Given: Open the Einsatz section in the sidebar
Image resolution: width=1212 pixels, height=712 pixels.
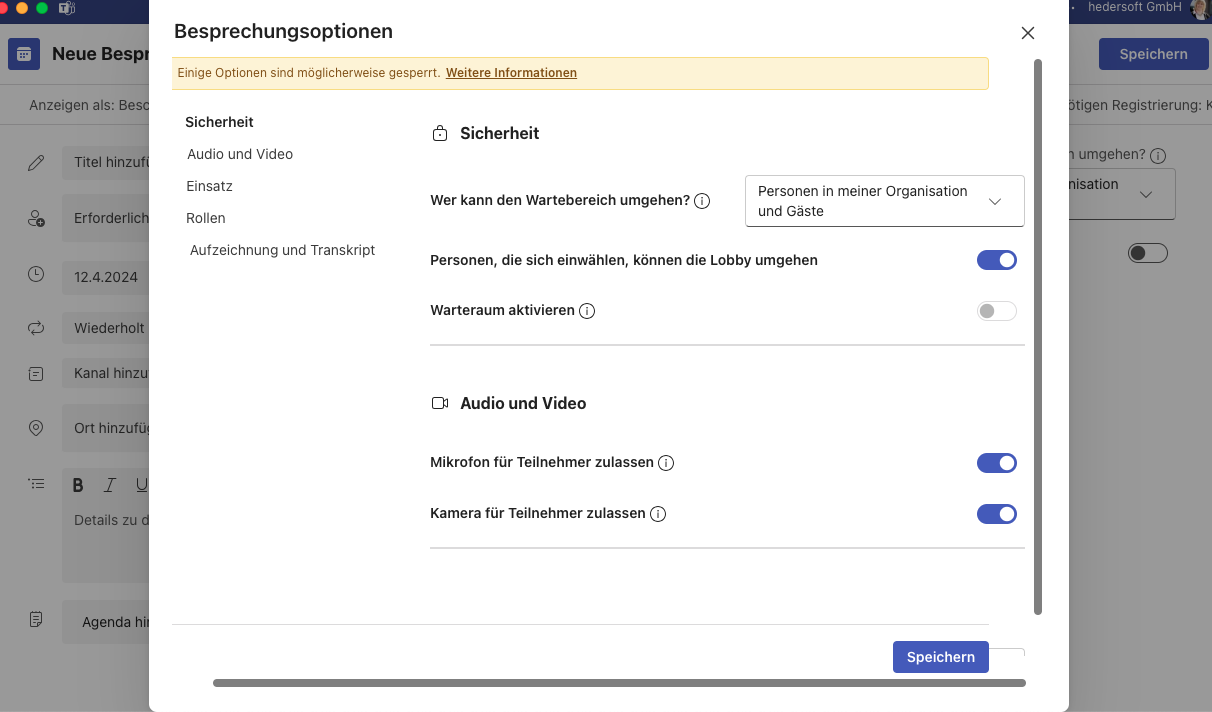Looking at the screenshot, I should [x=209, y=186].
